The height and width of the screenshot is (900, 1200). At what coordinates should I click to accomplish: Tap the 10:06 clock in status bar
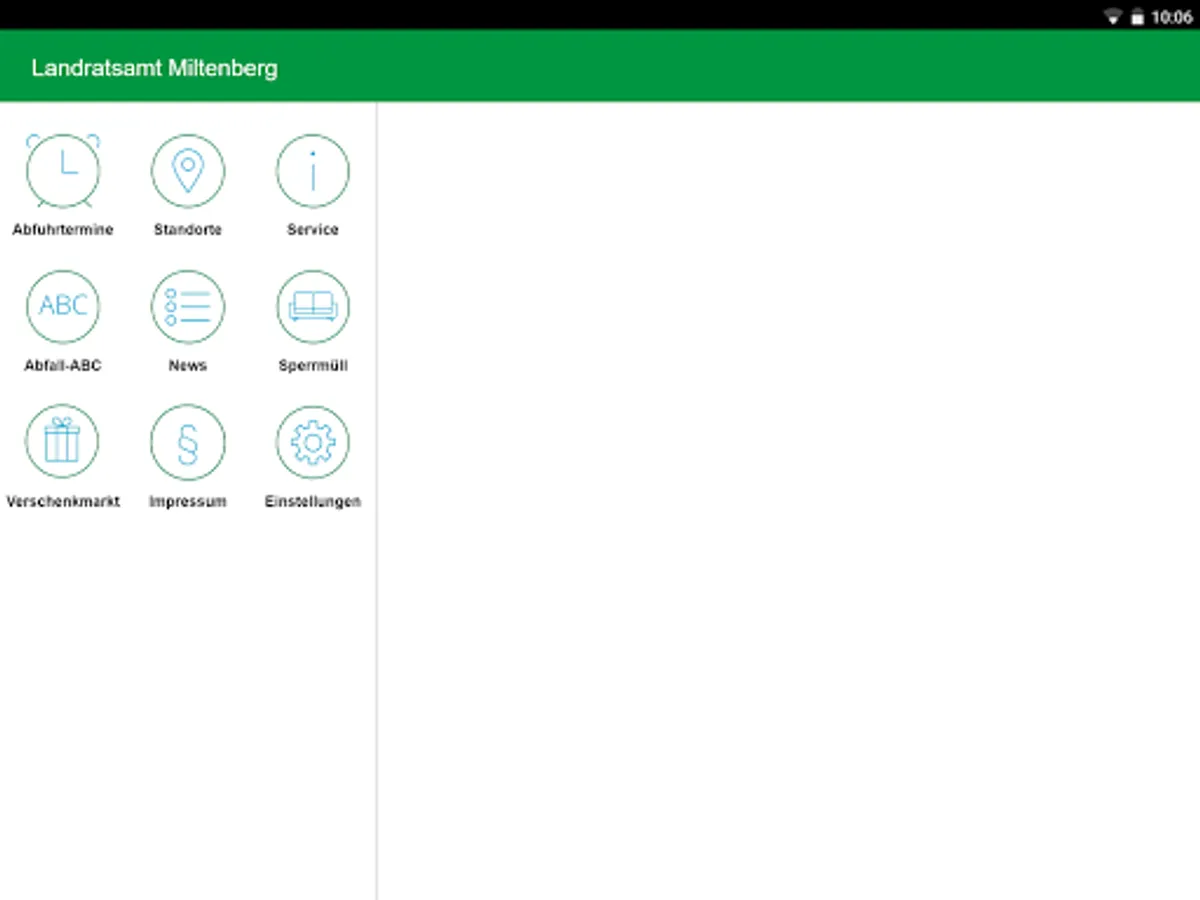click(x=1172, y=17)
